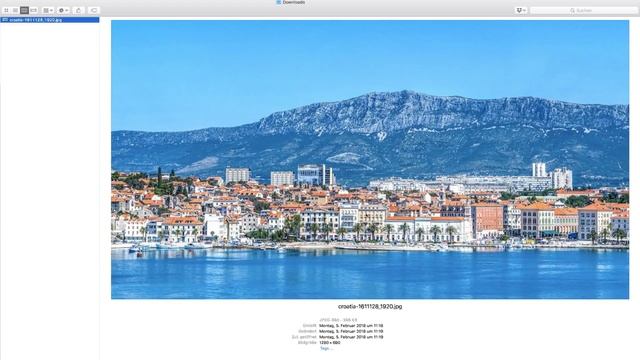Select the active column view button
This screenshot has width=640, height=360.
point(24,10)
